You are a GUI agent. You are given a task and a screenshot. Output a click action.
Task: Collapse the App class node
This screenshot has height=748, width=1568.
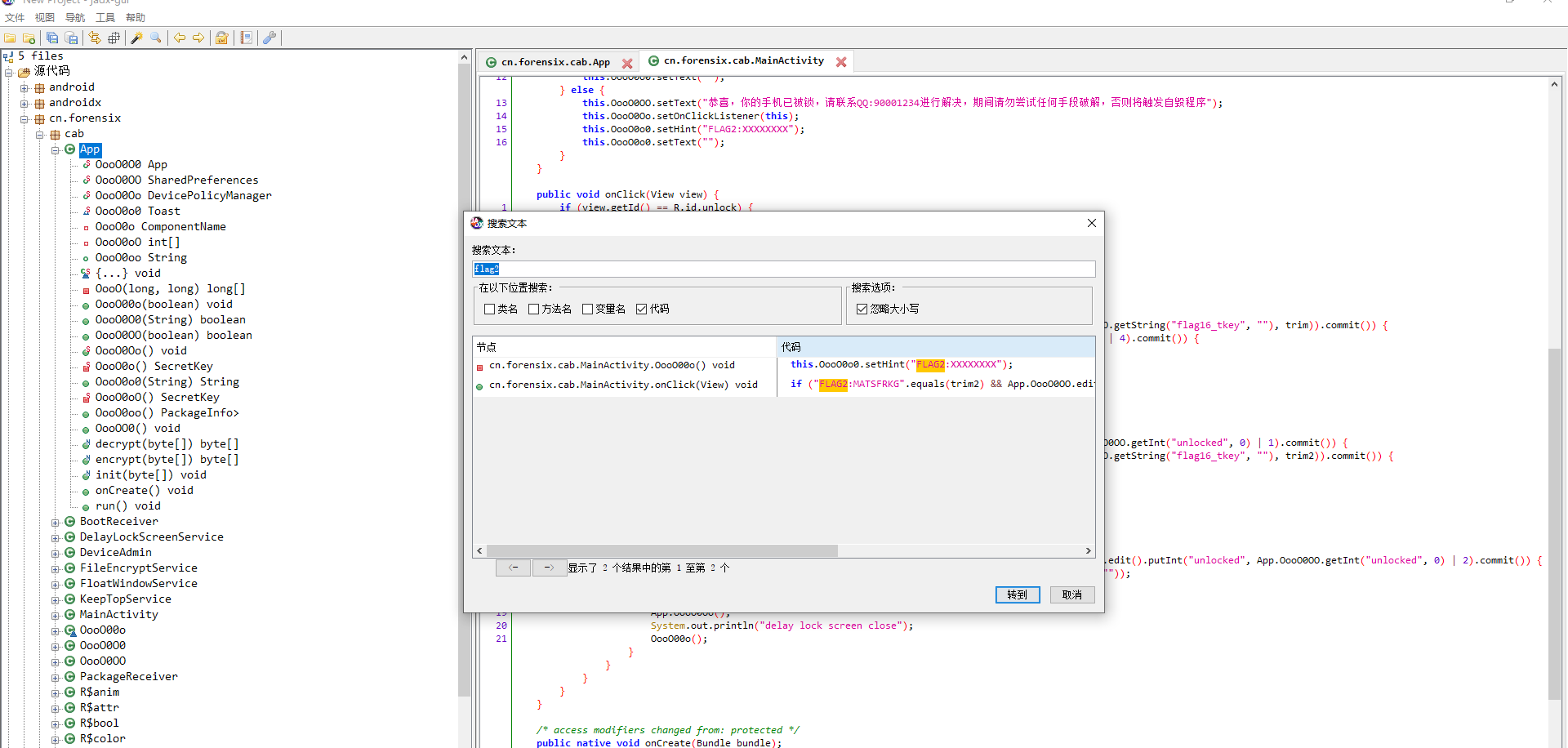56,150
